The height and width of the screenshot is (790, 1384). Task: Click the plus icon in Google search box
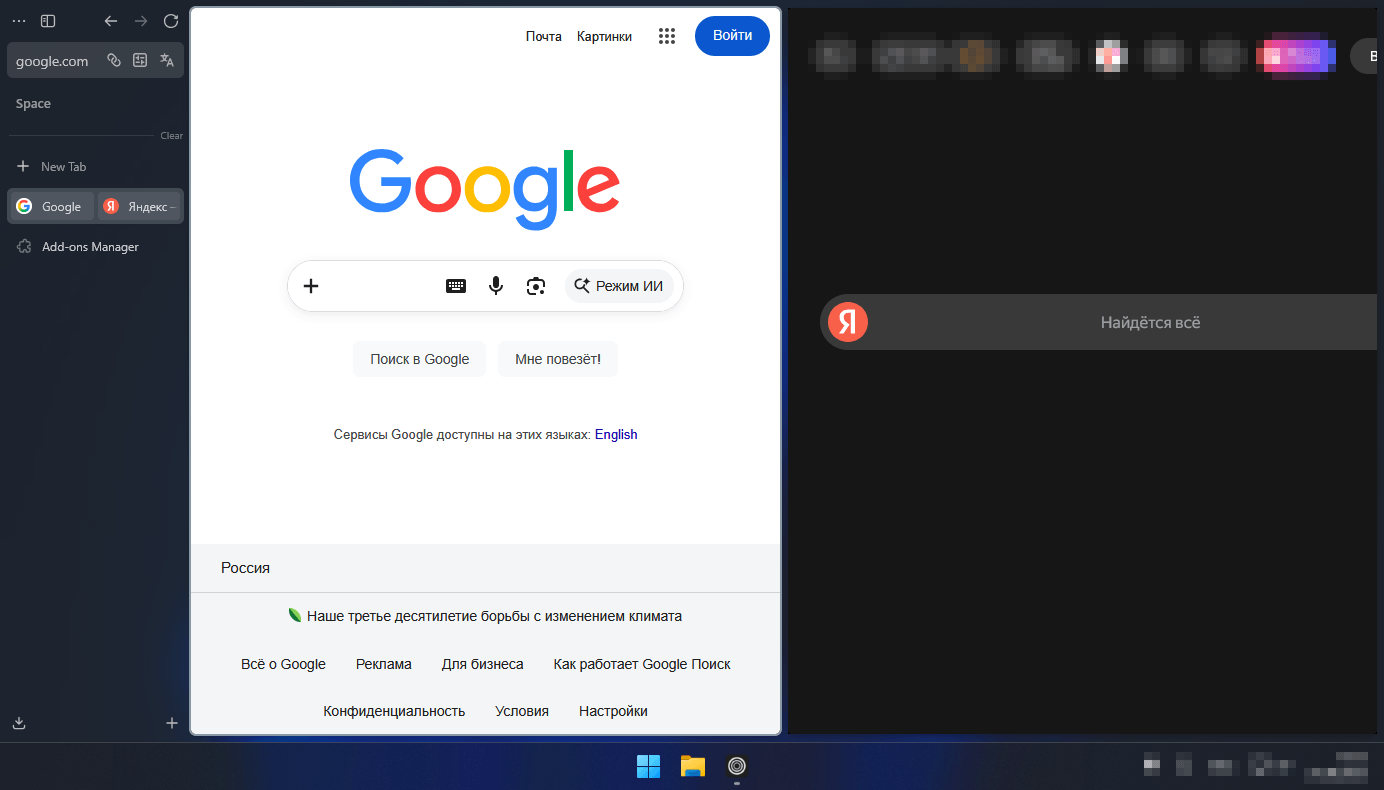click(x=311, y=286)
